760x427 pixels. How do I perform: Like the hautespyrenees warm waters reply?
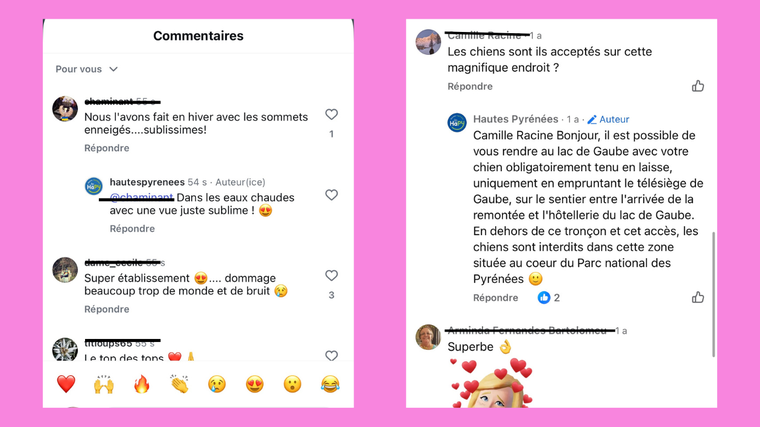[331, 197]
